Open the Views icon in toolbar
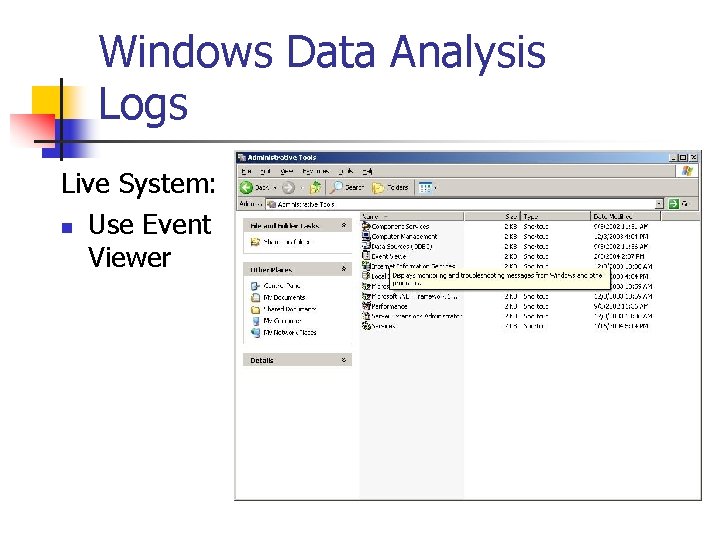Image resolution: width=720 pixels, height=540 pixels. click(x=425, y=187)
